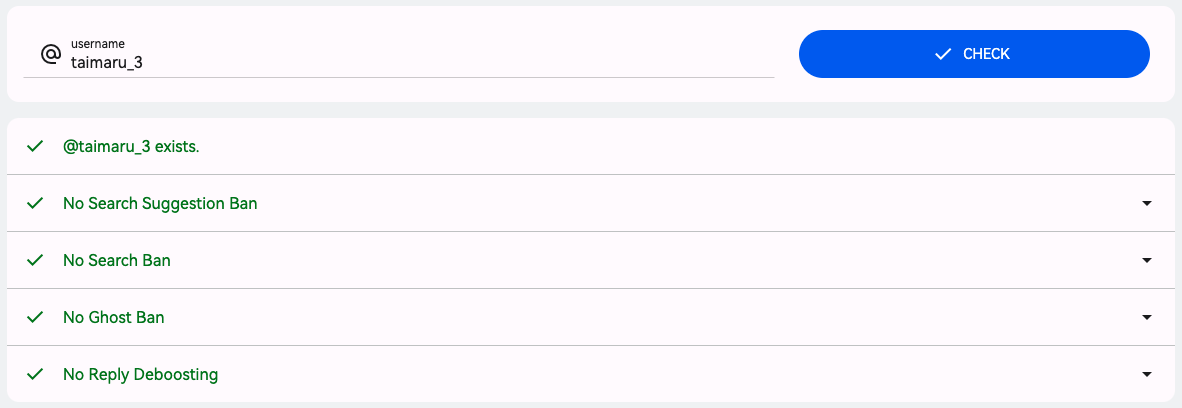Click the 'No Ghost Ban' label text

coord(114,317)
